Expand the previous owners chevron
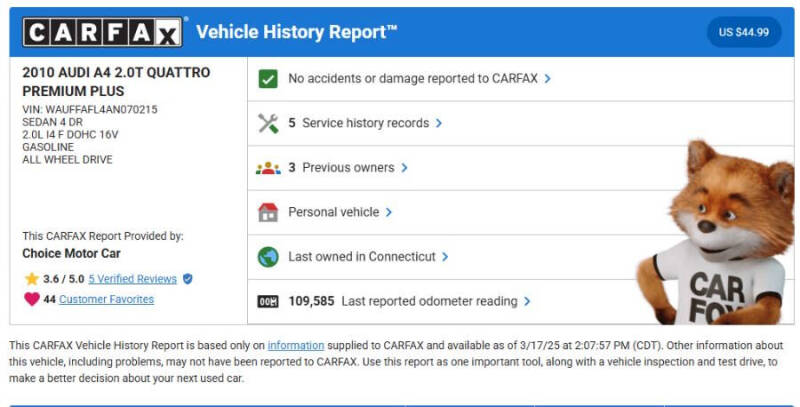The image size is (800, 407). coord(404,168)
